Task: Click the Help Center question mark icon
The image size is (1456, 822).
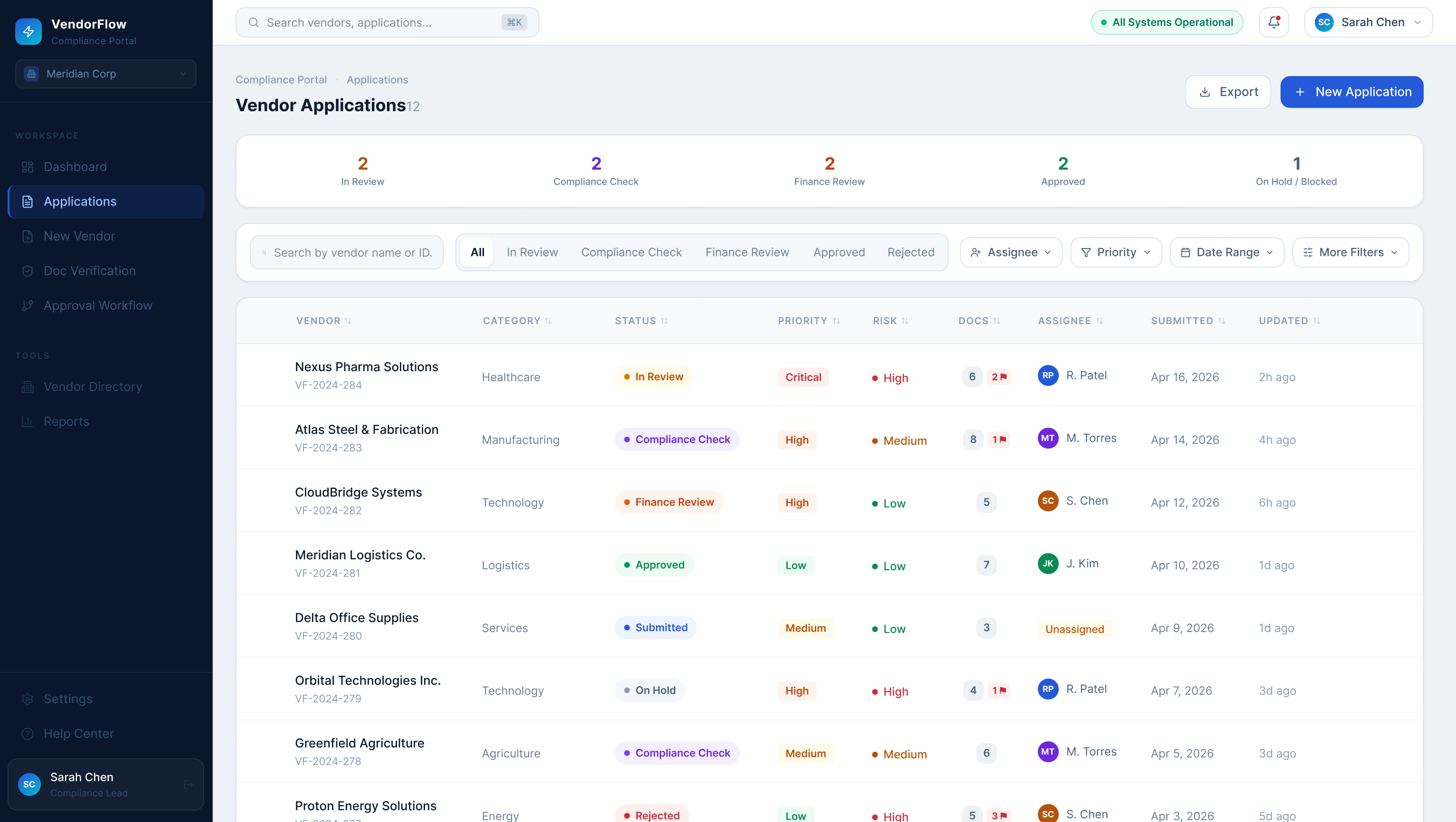Action: pos(27,733)
